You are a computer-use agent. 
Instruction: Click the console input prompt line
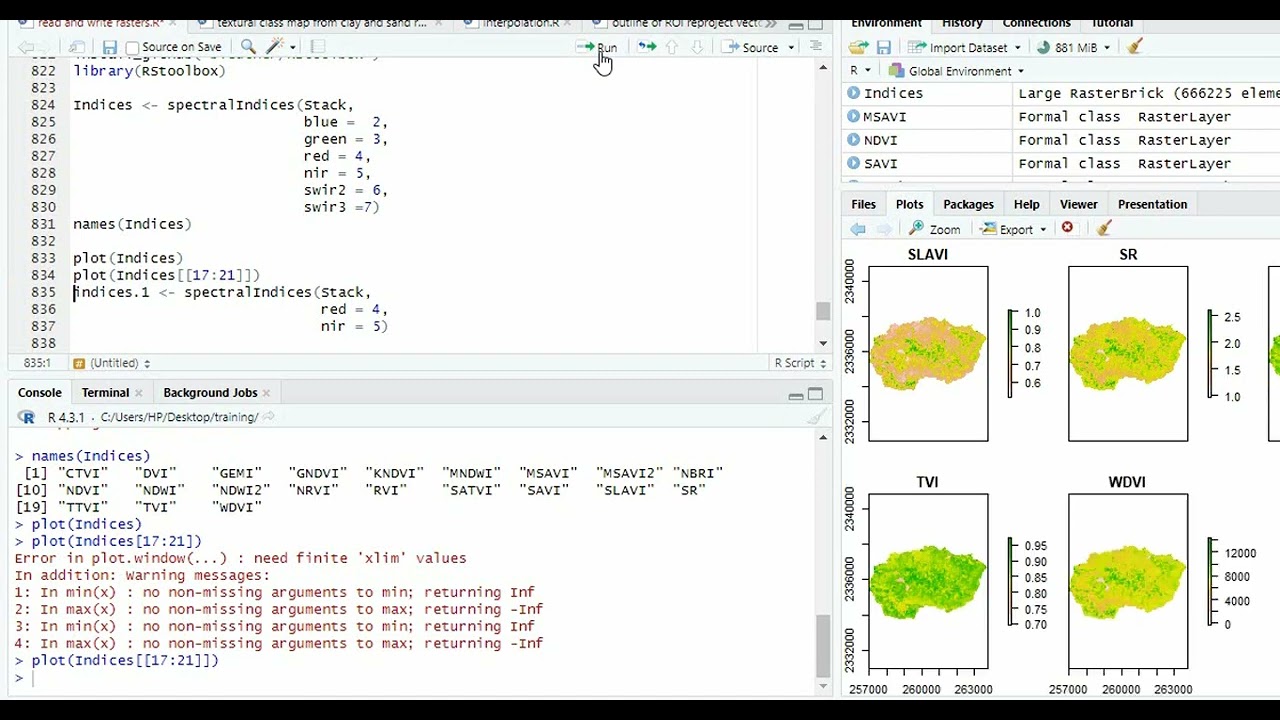tap(420, 678)
